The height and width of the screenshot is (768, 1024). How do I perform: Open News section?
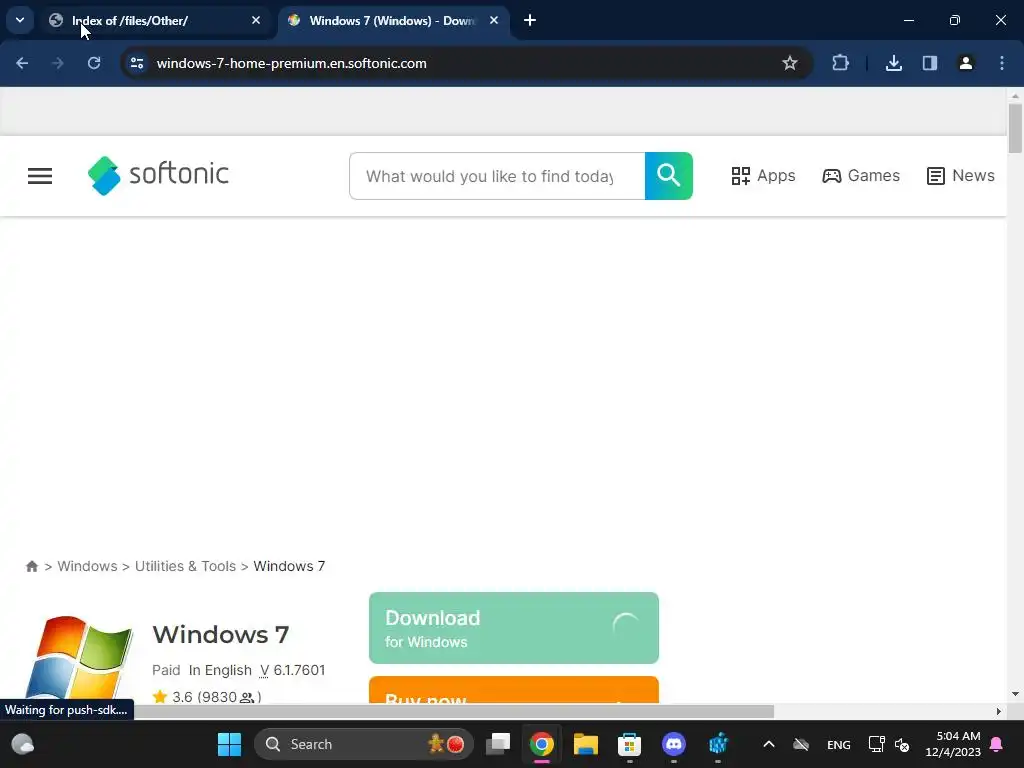click(x=961, y=176)
